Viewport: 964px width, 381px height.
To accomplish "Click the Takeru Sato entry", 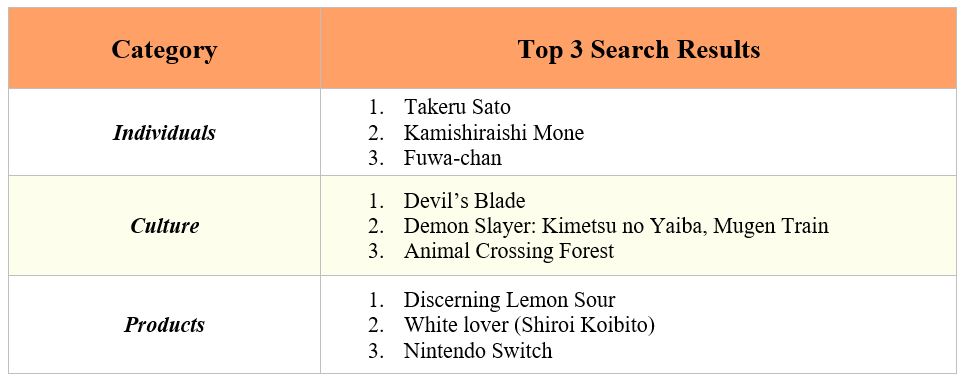I will (457, 107).
